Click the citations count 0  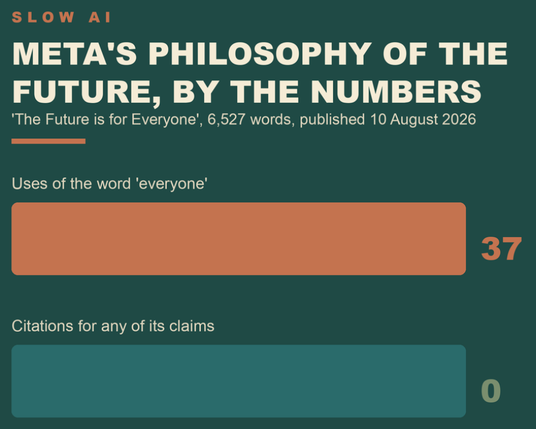491,391
